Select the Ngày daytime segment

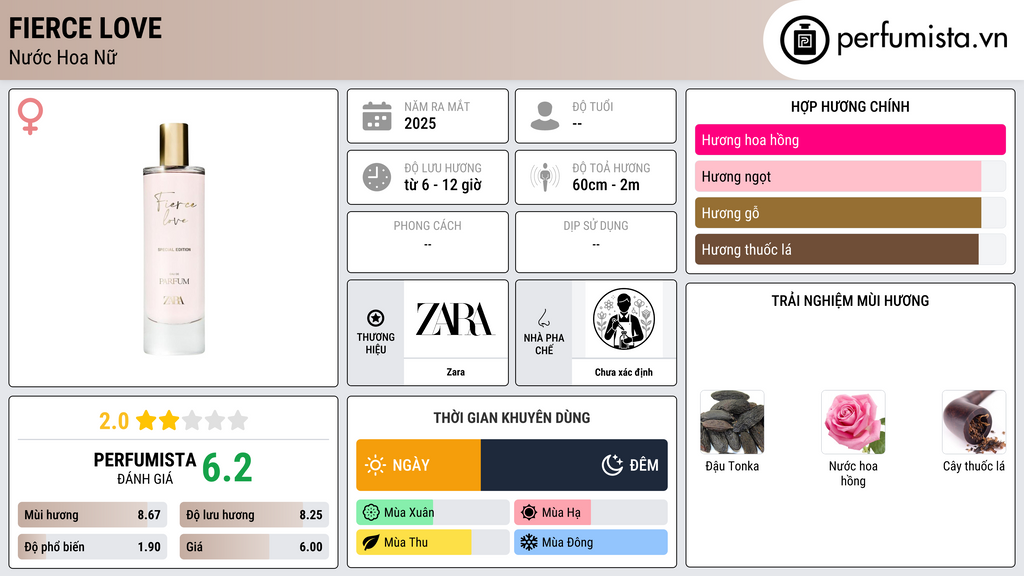tap(419, 465)
